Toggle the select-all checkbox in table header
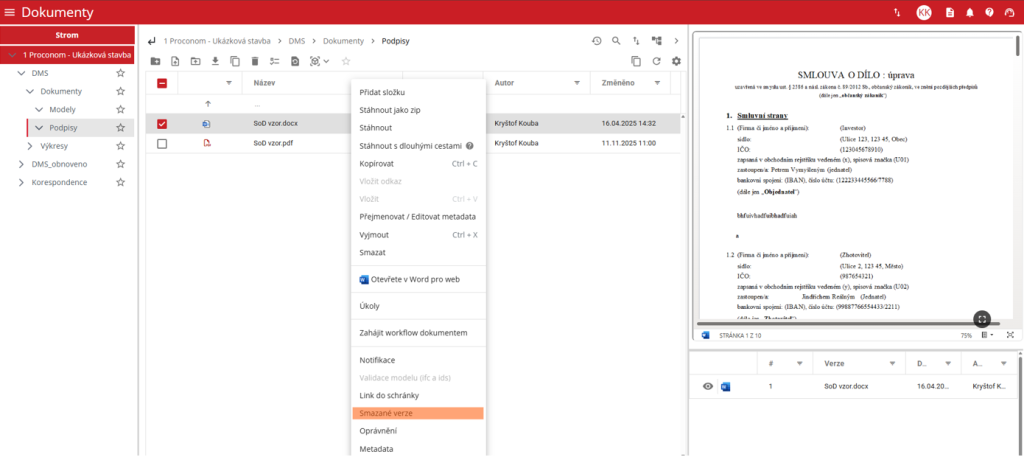 coord(162,84)
